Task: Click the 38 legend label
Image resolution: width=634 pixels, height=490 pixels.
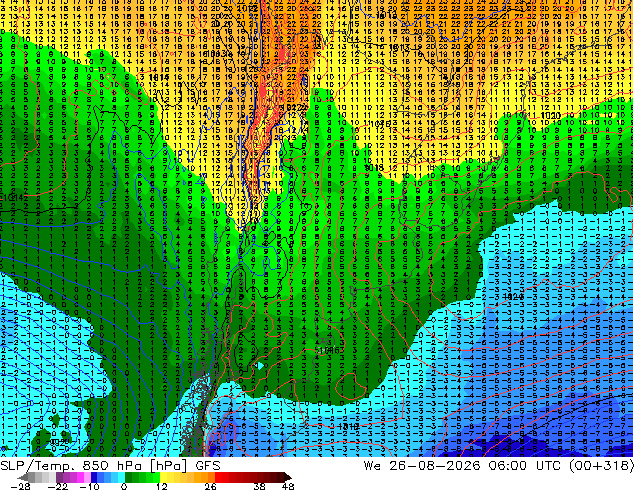Action: (259, 486)
